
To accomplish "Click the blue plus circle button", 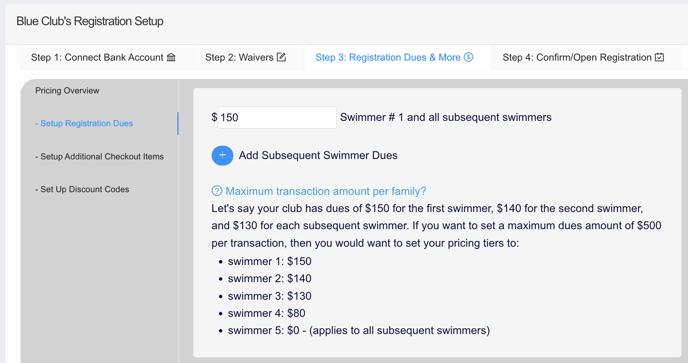I will click(222, 155).
